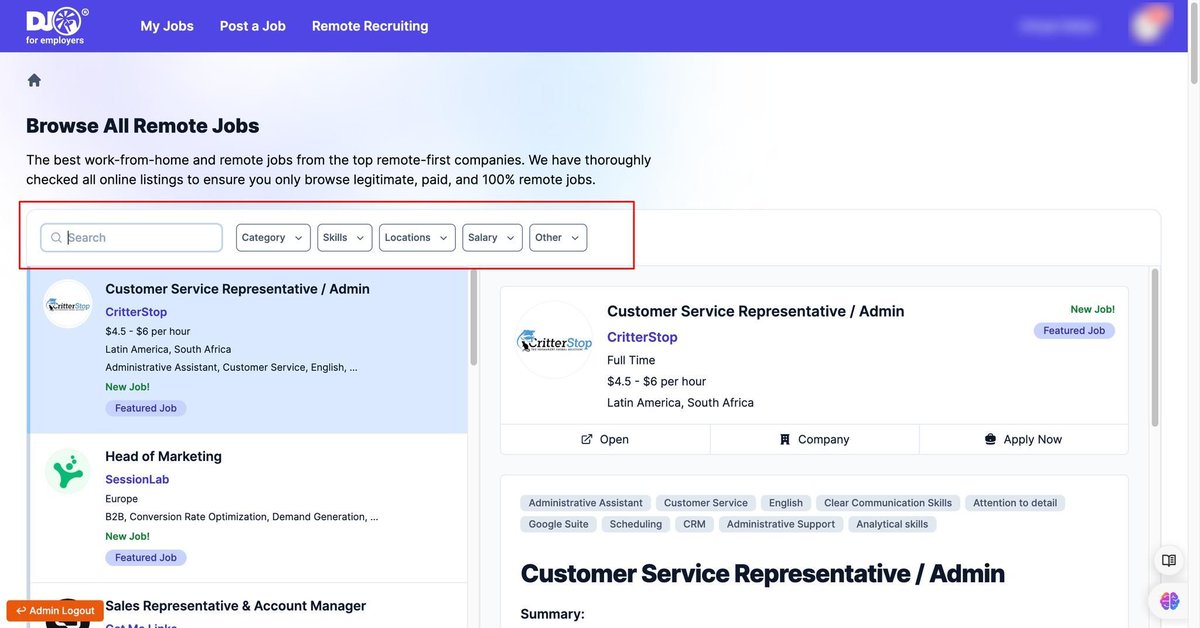Click the search magnifier icon
The width and height of the screenshot is (1200, 628).
pyautogui.click(x=56, y=238)
